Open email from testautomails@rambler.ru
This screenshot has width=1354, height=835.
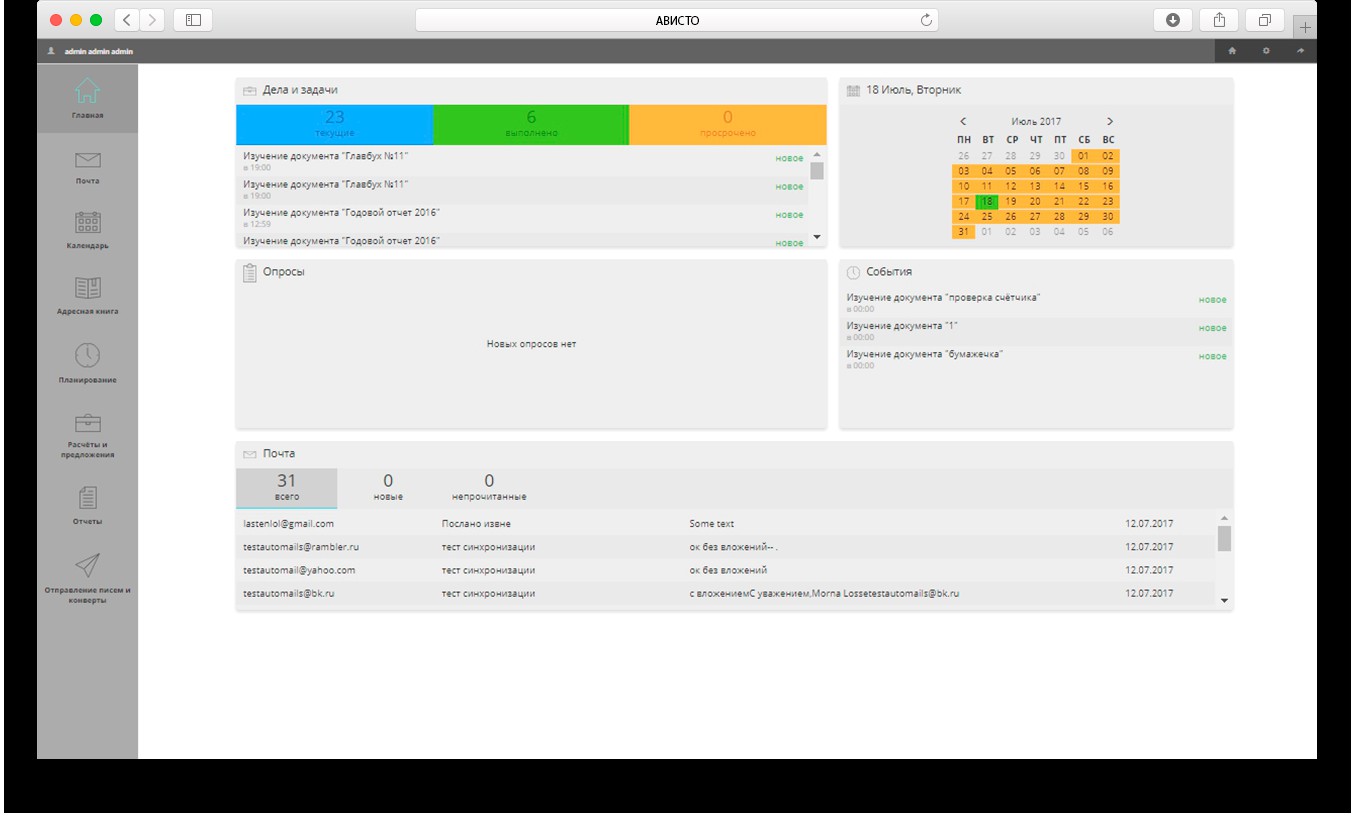coord(726,547)
